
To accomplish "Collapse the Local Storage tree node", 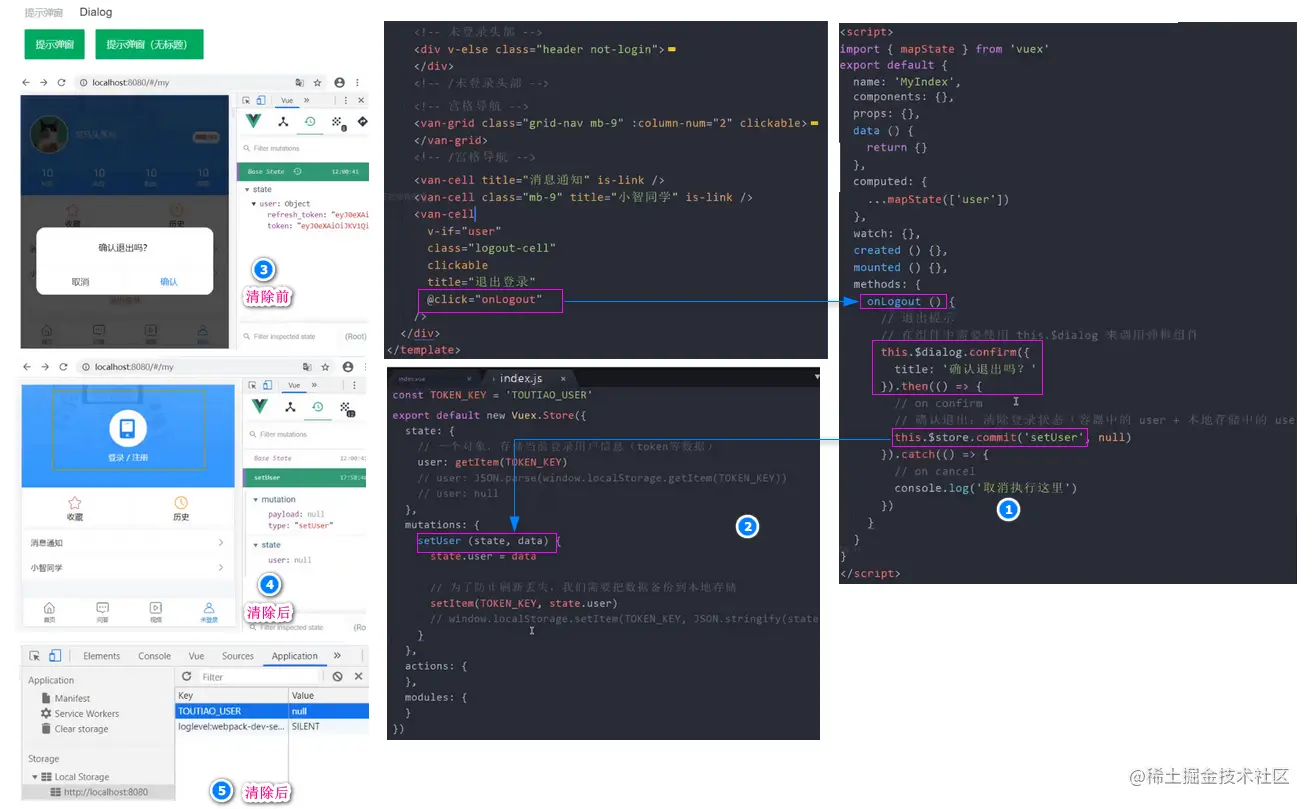I will tap(35, 777).
